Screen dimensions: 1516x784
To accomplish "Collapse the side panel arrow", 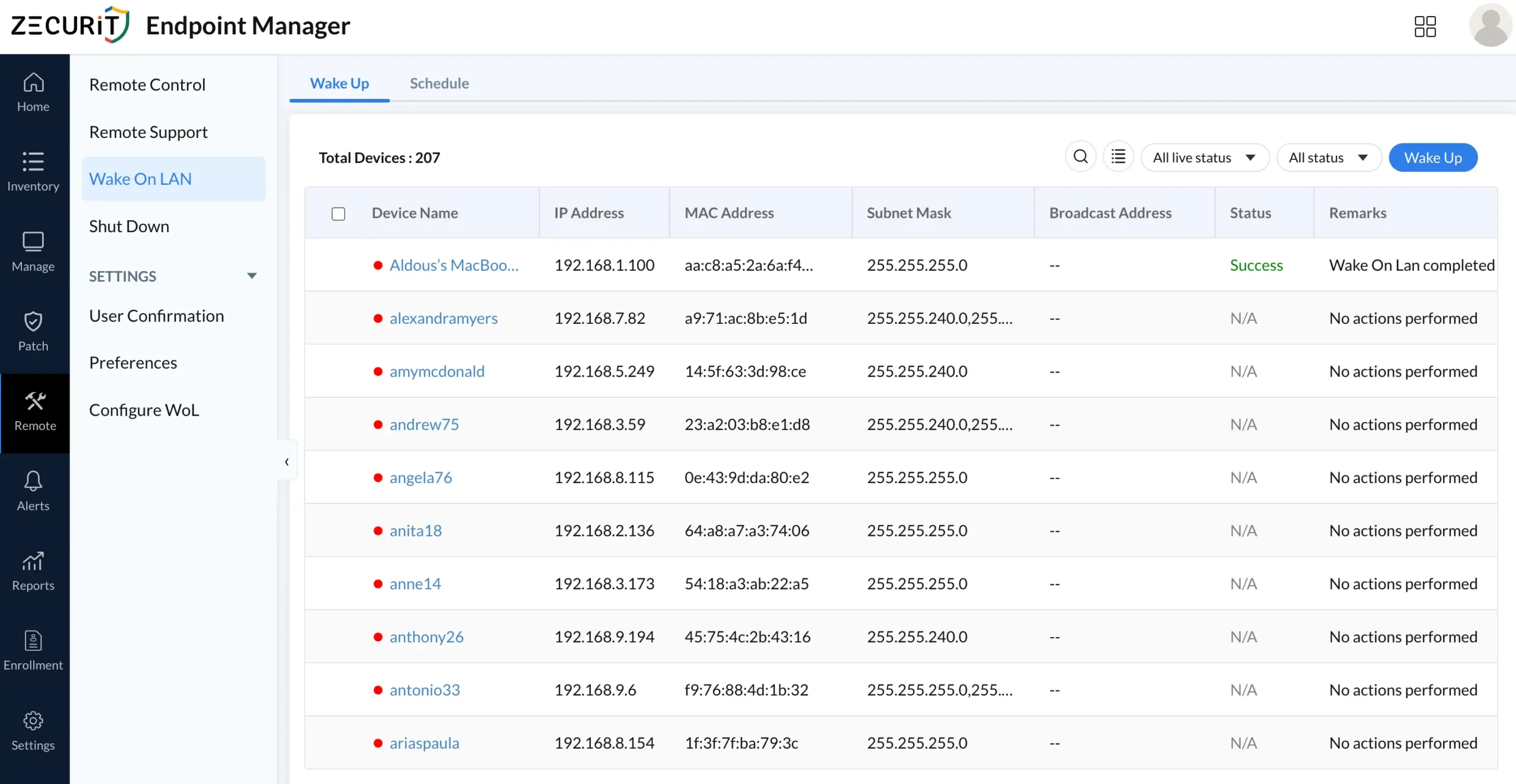I will (x=287, y=461).
